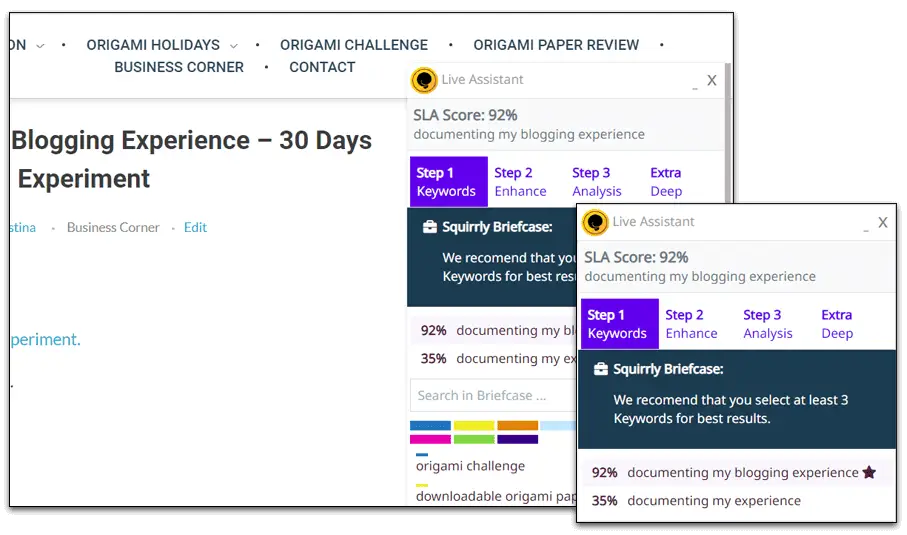The width and height of the screenshot is (907, 535).
Task: Select the 92% keyword row in the back panel
Action: pyautogui.click(x=493, y=330)
